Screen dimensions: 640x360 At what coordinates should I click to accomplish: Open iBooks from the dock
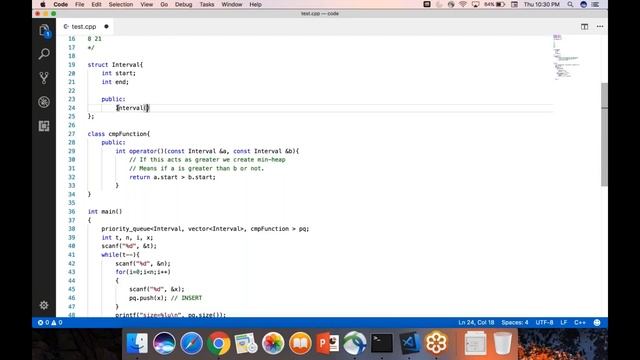point(300,343)
